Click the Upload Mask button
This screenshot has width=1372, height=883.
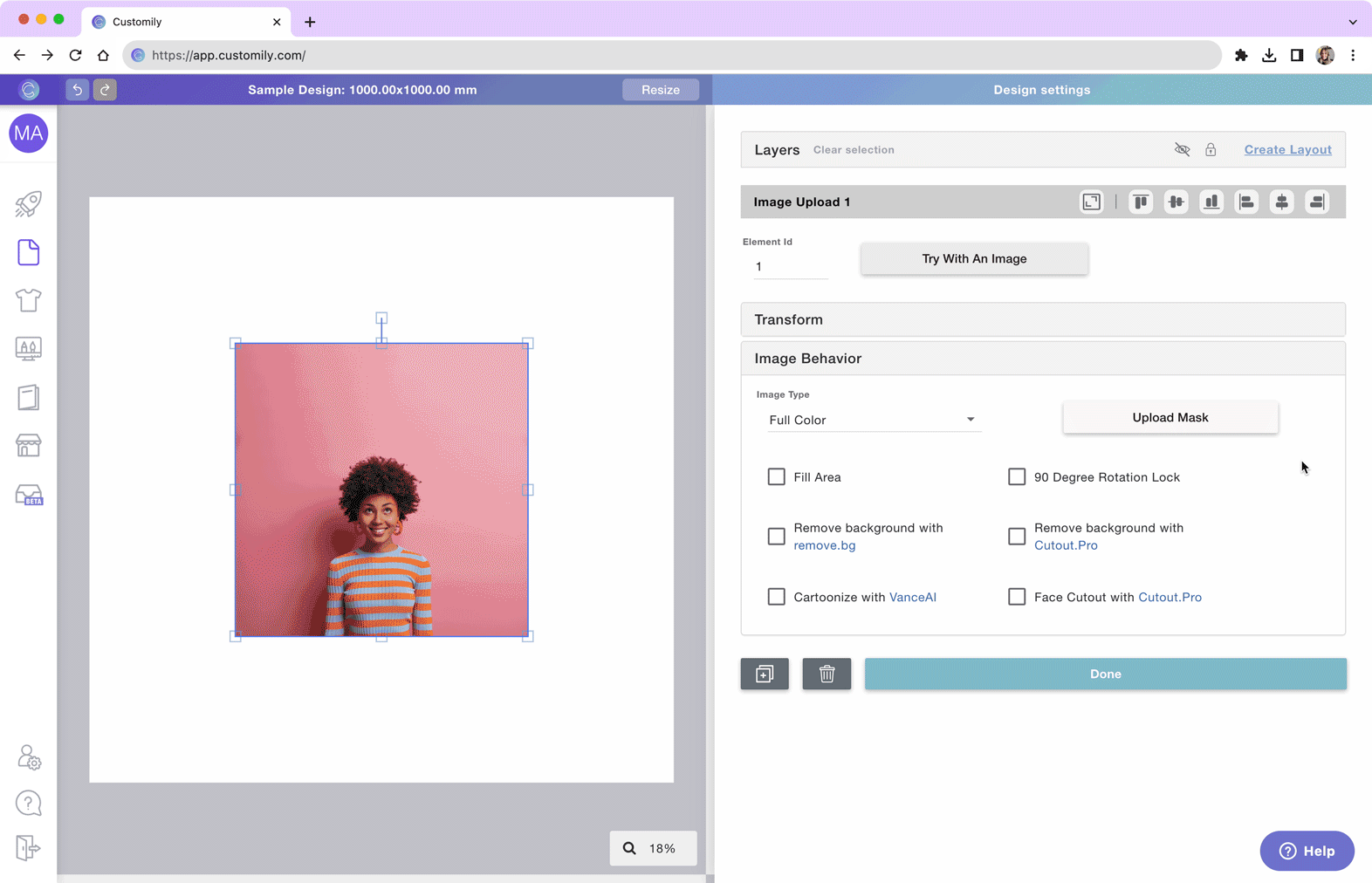point(1170,417)
